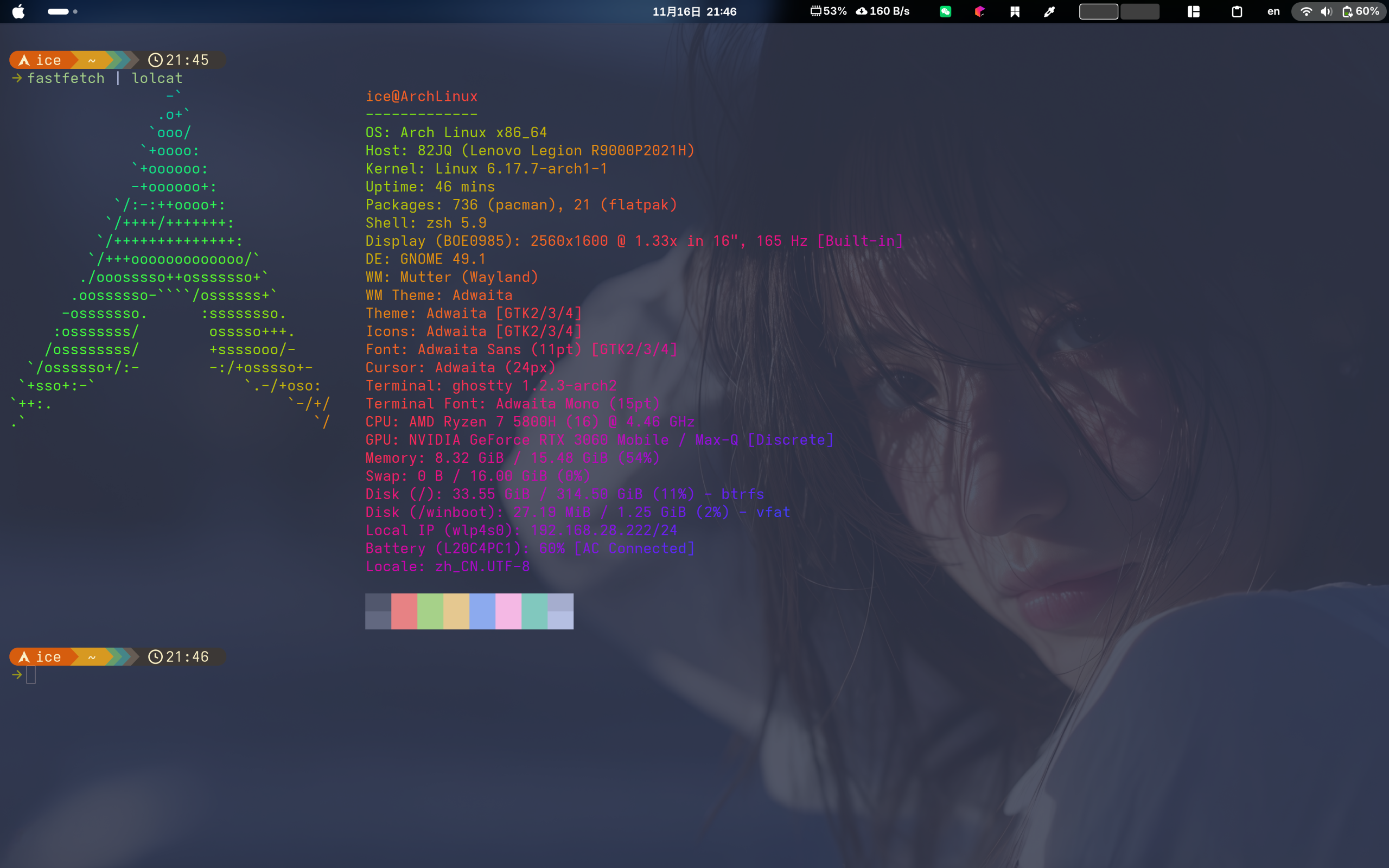Click the bookmark-shaped tray icon
The width and height of the screenshot is (1389, 868).
(1015, 11)
